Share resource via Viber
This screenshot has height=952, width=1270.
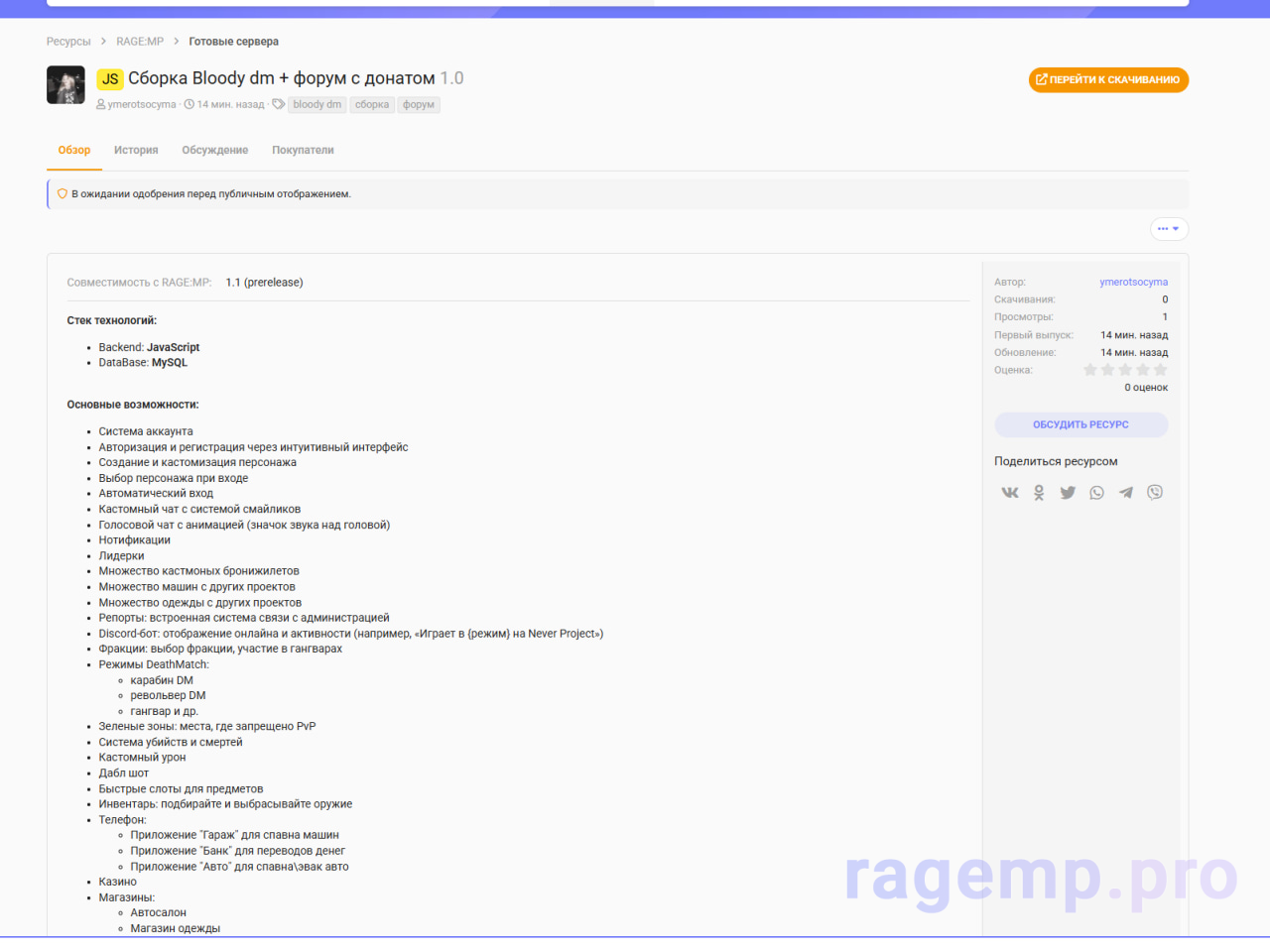point(1155,493)
